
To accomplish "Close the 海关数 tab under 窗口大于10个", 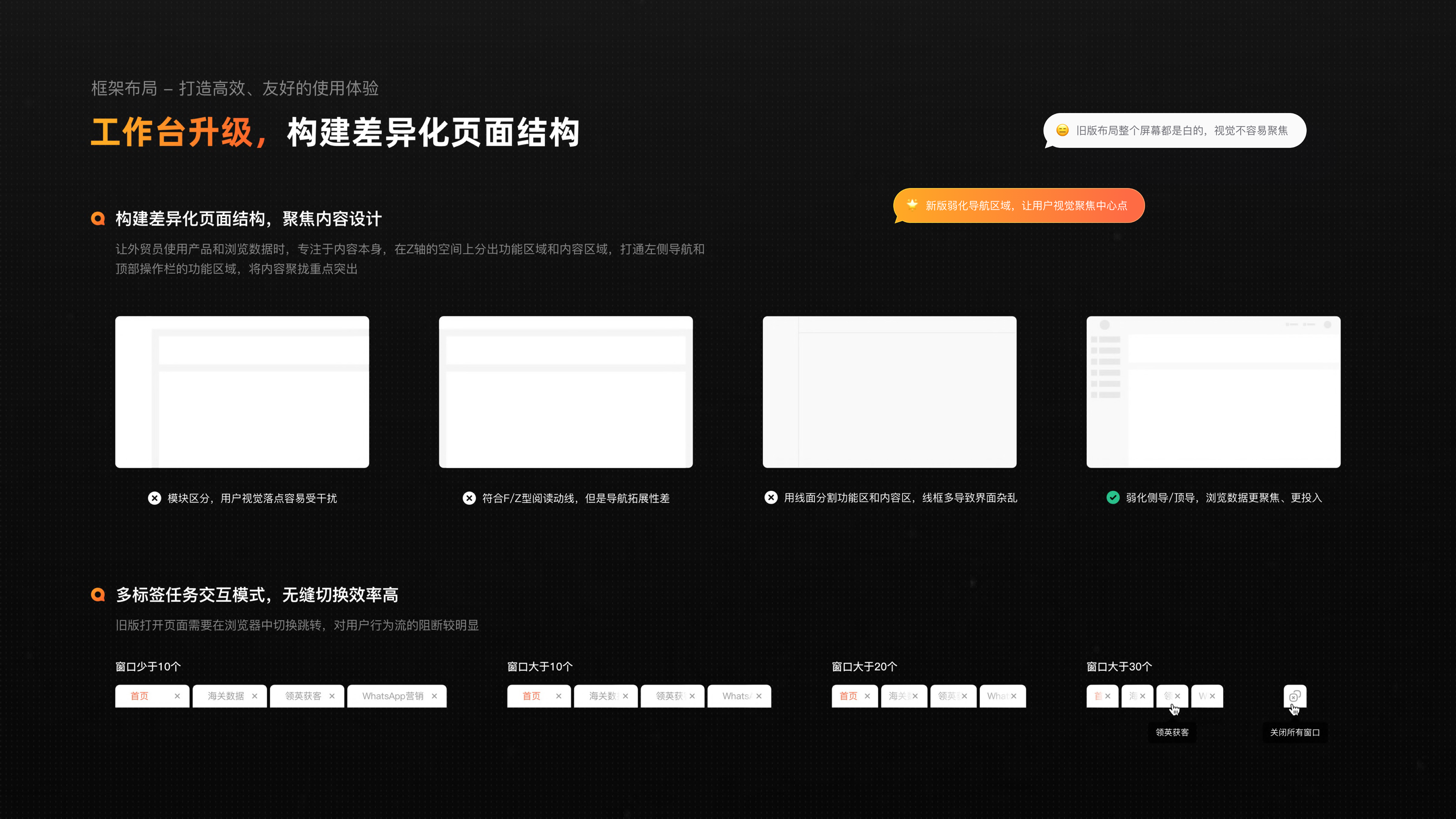I will (x=626, y=696).
